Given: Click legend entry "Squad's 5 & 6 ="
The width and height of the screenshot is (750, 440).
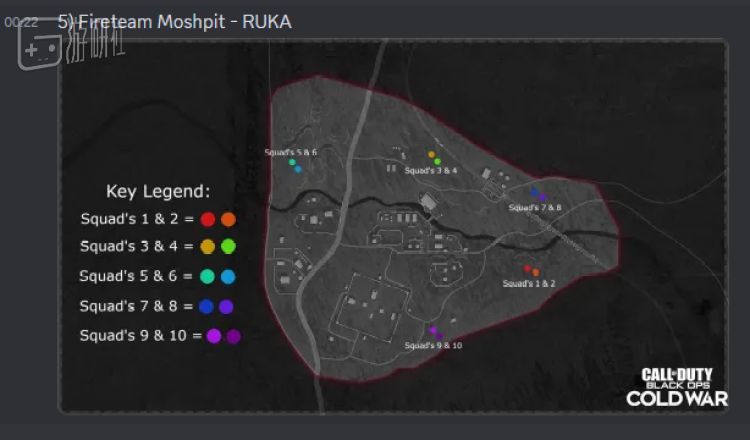Looking at the screenshot, I should point(136,276).
